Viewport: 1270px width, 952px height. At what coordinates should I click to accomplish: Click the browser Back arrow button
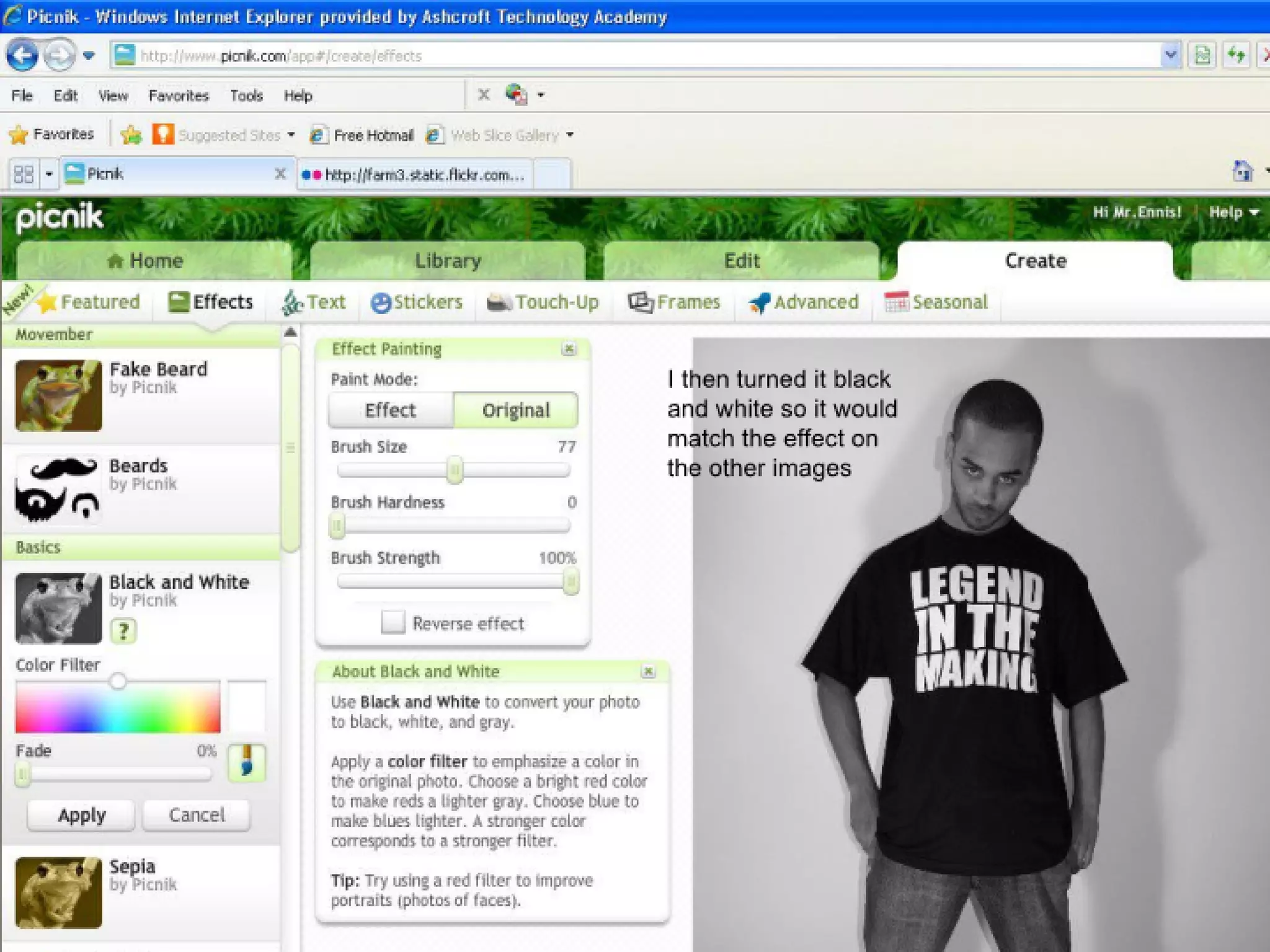tap(23, 56)
